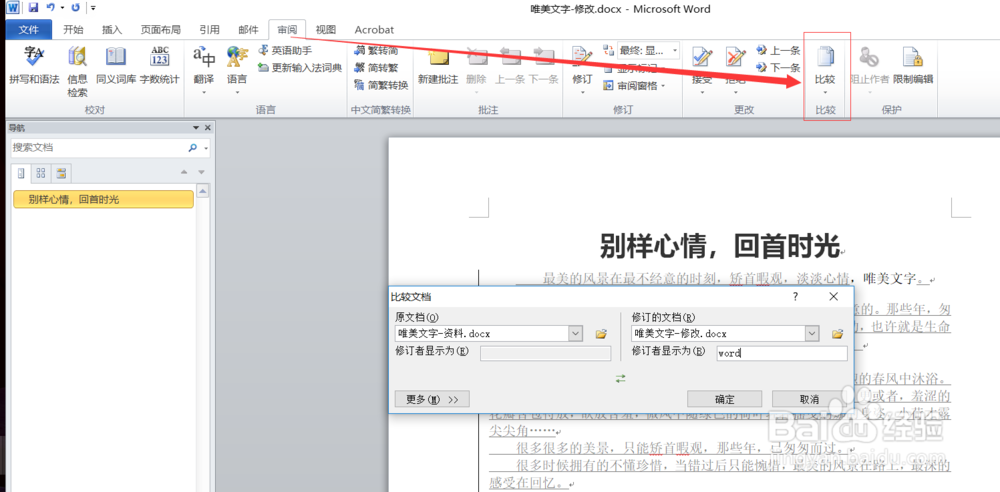Customize quick access toolbar dropdown arrow
This screenshot has width=1000, height=492.
tap(93, 8)
